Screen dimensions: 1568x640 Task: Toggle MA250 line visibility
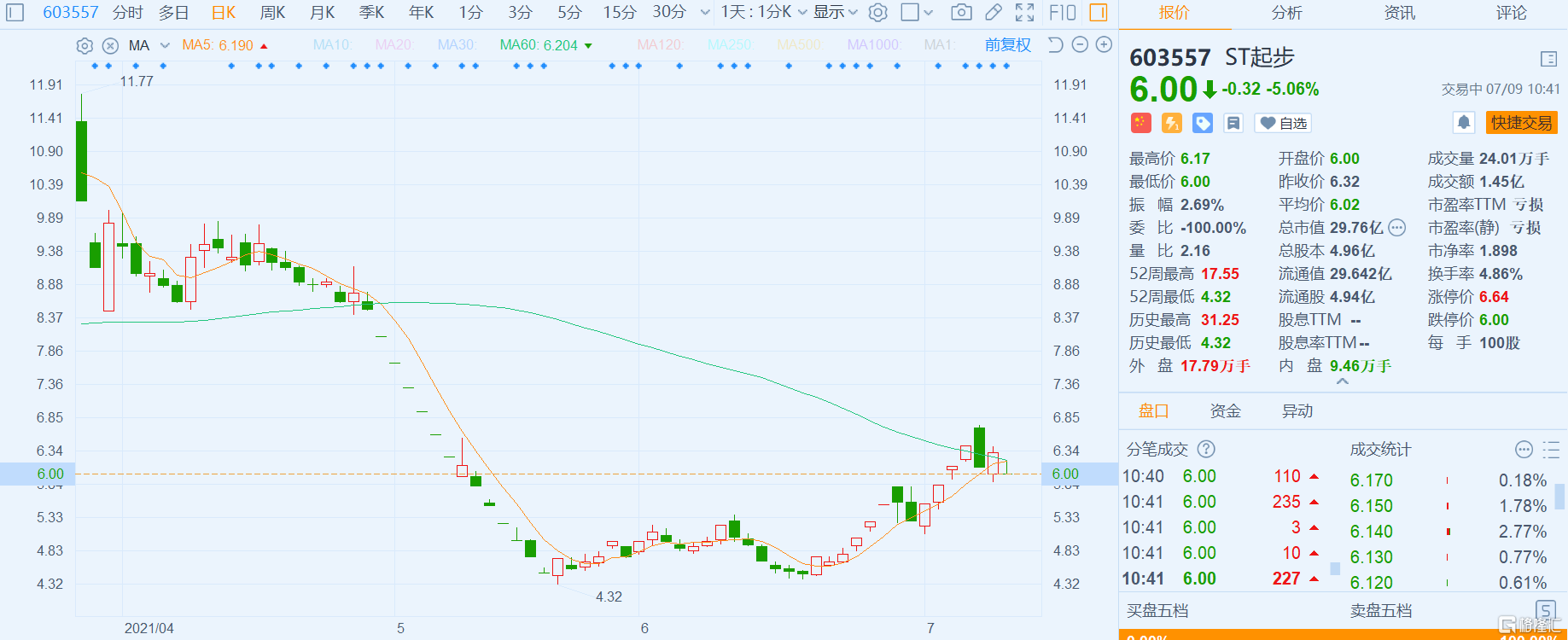point(730,44)
